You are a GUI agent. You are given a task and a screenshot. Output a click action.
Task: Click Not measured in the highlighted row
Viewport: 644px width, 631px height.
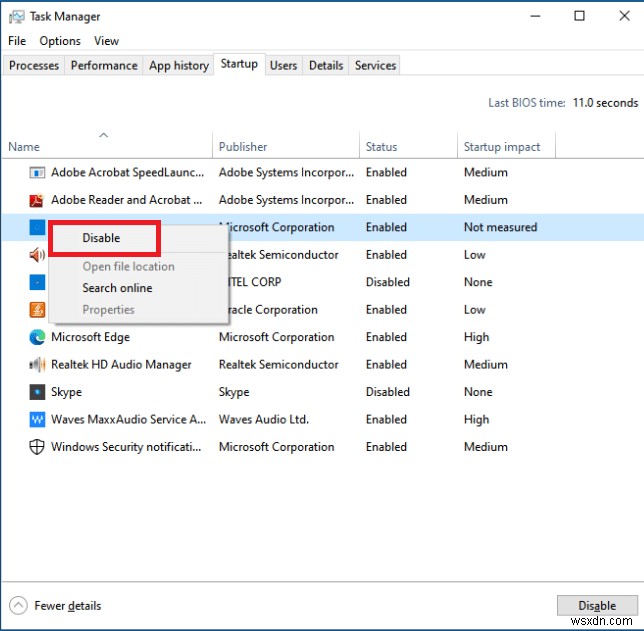tap(500, 227)
